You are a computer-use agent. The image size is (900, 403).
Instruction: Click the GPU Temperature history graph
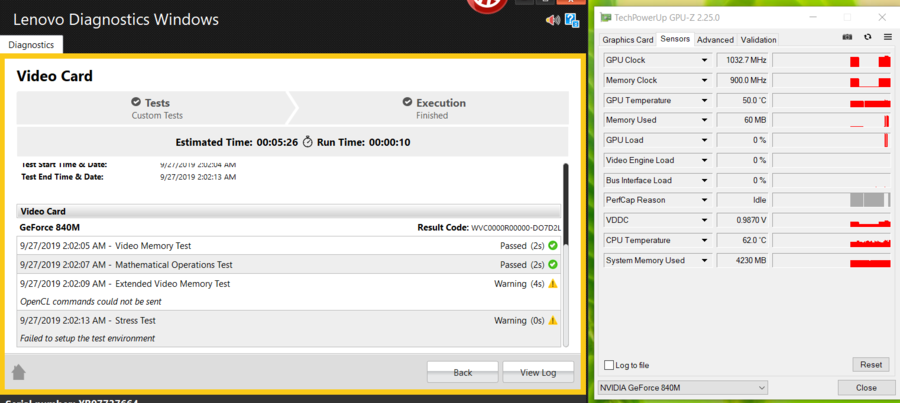(x=831, y=100)
